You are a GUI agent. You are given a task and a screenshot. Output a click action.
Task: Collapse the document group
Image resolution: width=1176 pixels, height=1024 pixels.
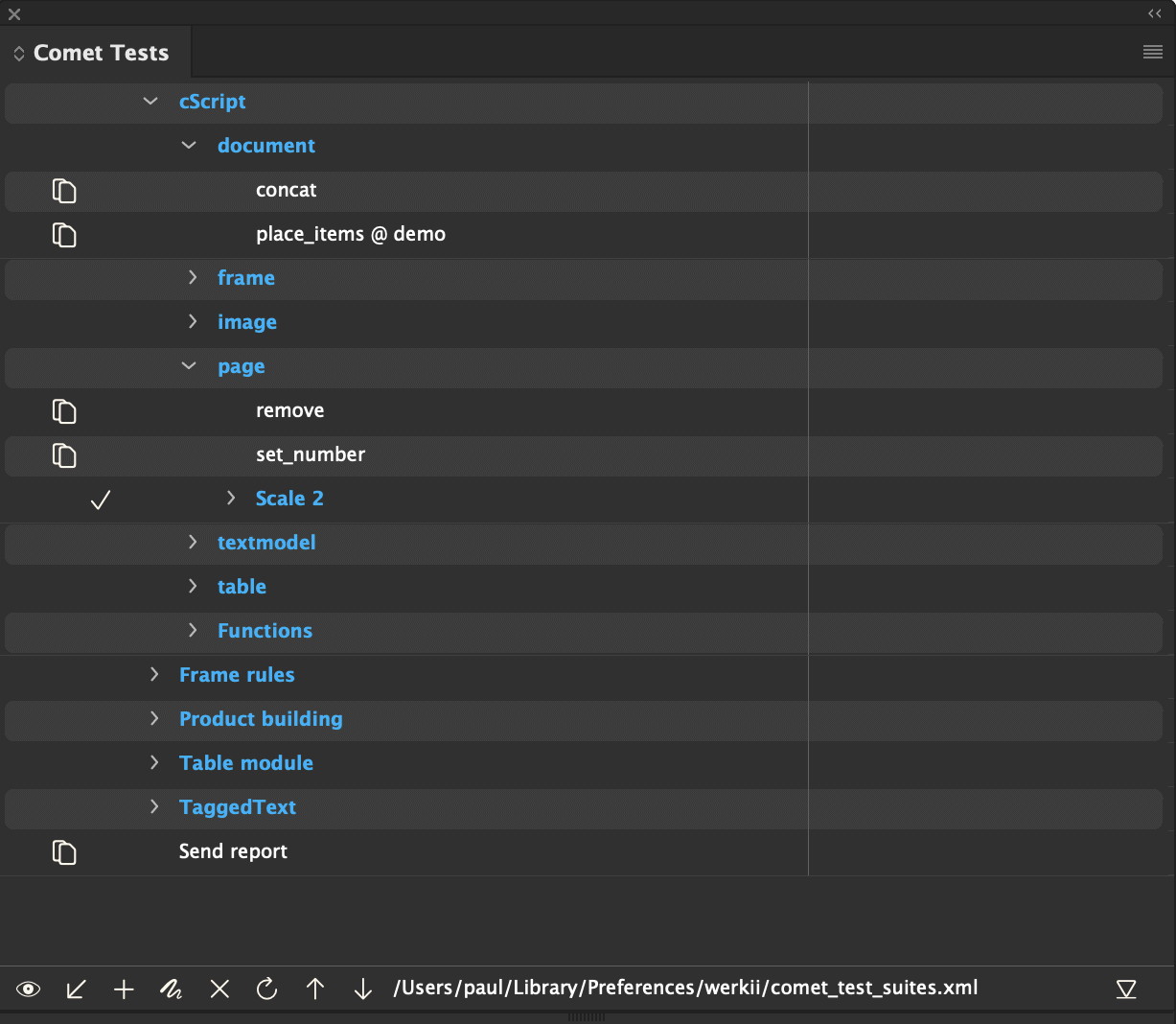point(189,145)
